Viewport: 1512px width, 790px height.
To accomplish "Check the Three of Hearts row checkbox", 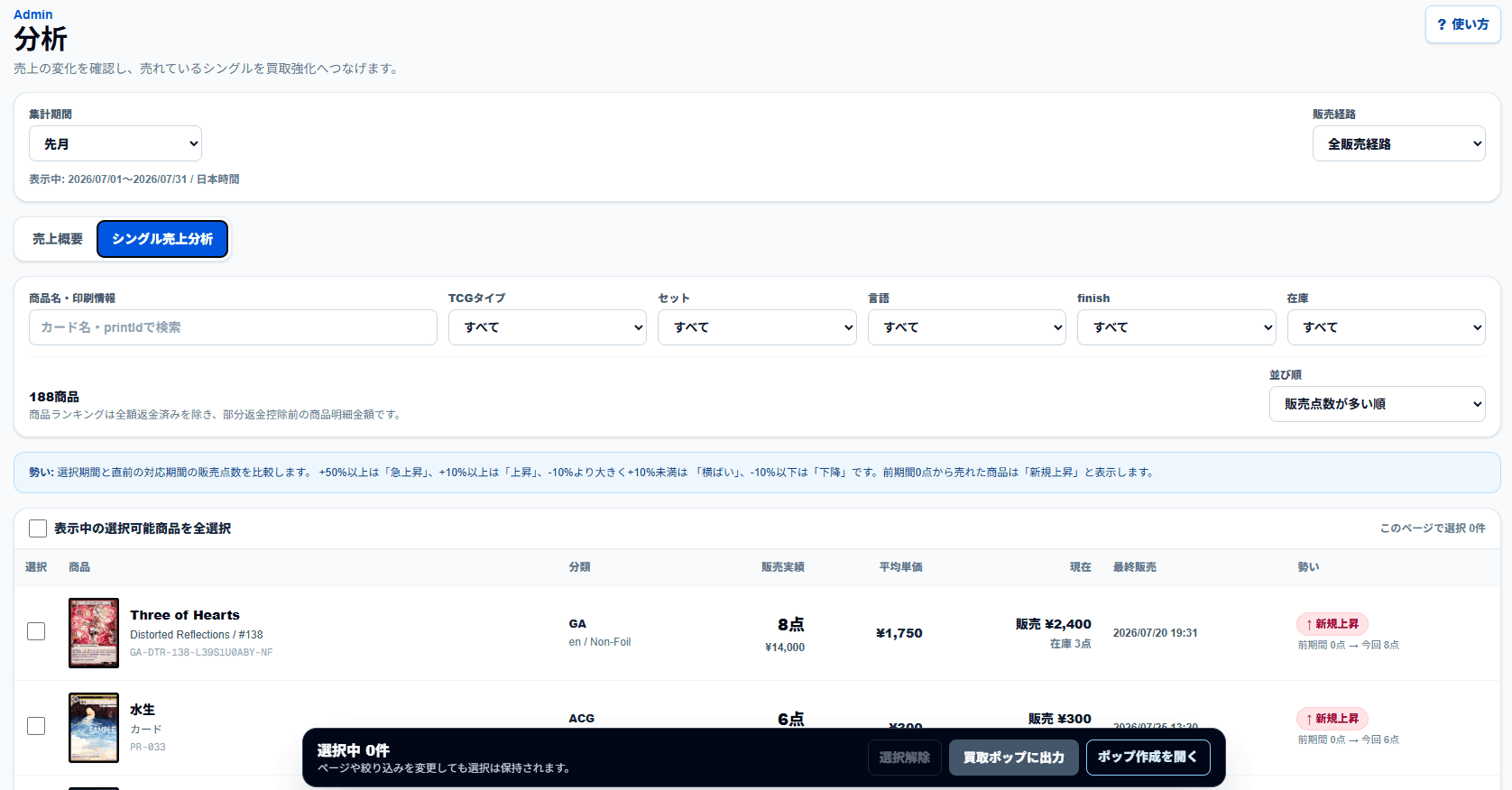I will [36, 631].
